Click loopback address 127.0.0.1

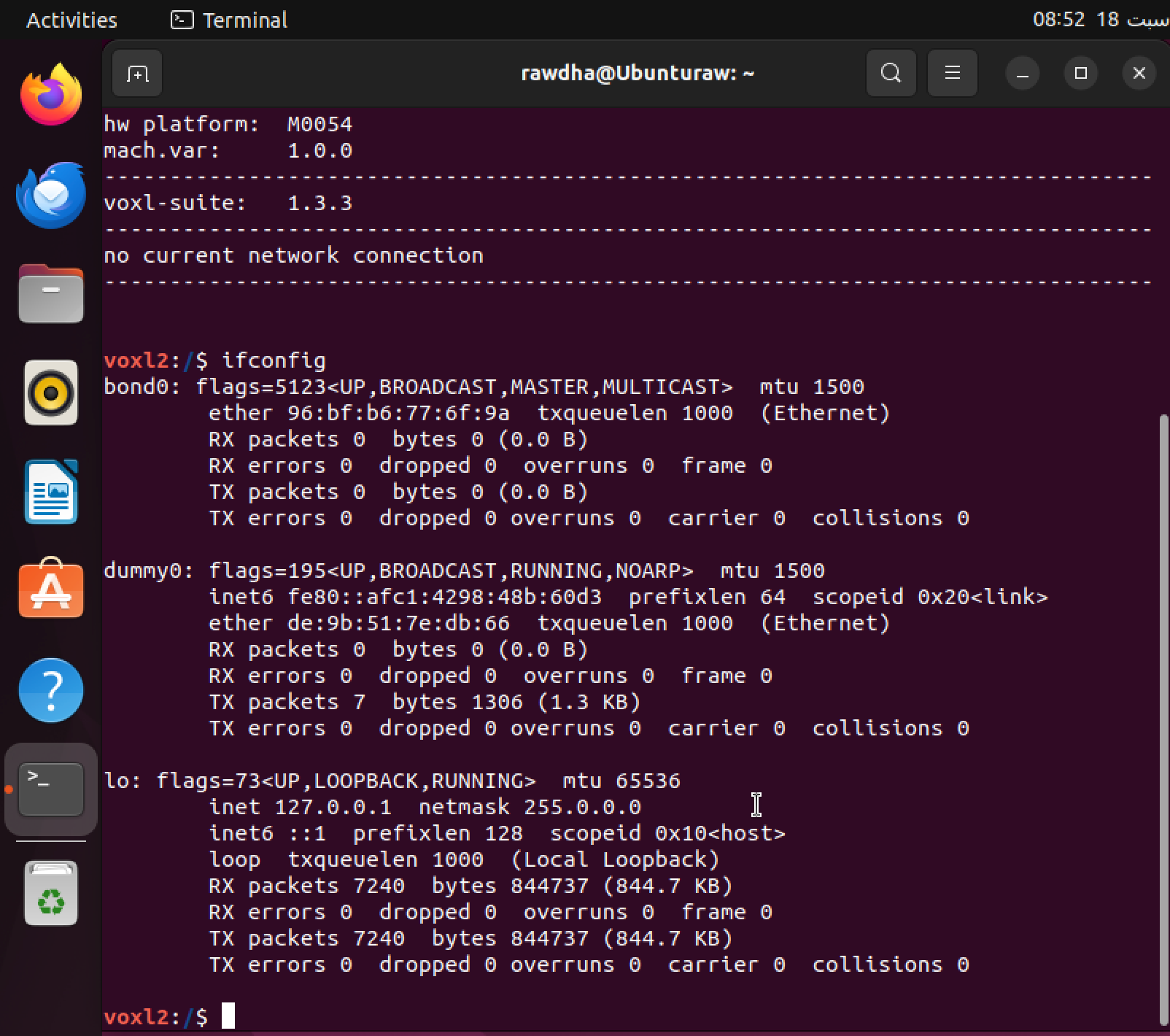click(333, 807)
